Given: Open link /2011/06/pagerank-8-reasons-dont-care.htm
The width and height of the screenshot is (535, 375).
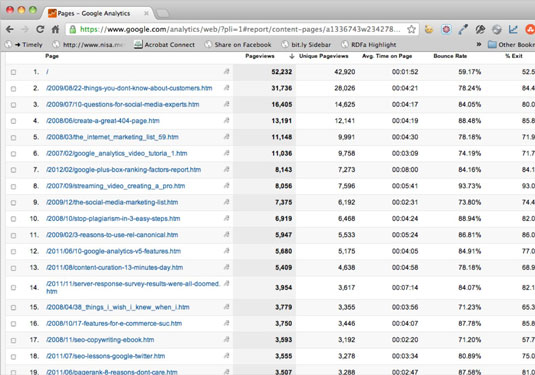Looking at the screenshot, I should (x=112, y=372).
